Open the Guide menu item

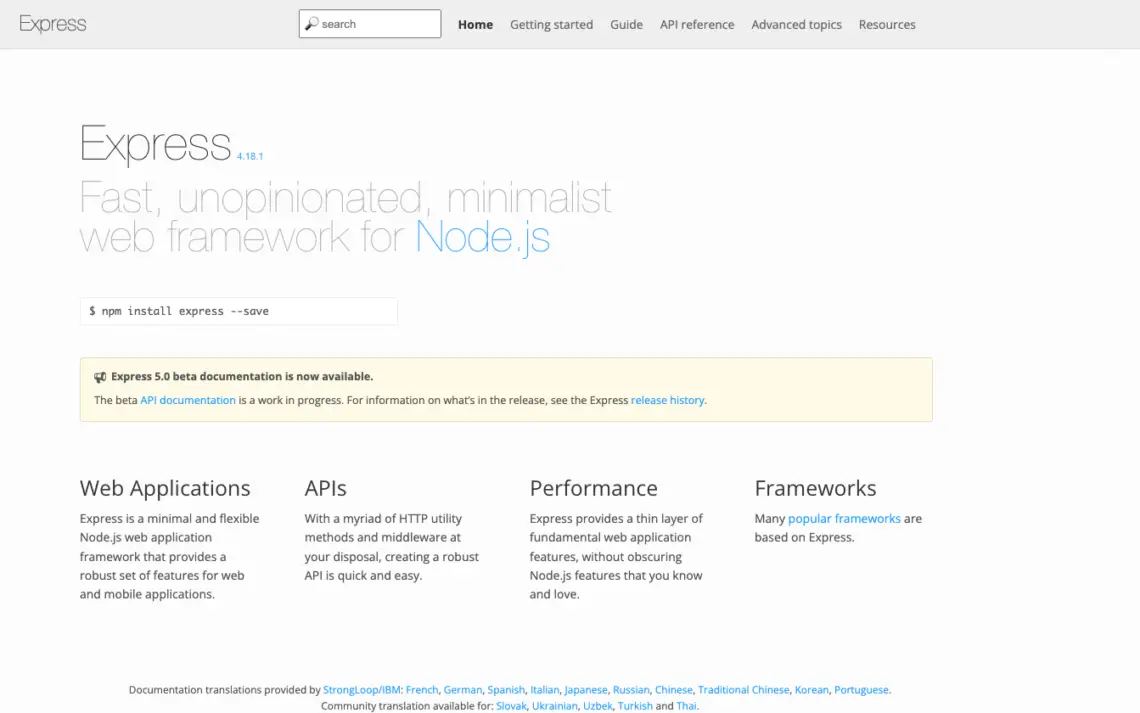pos(626,24)
